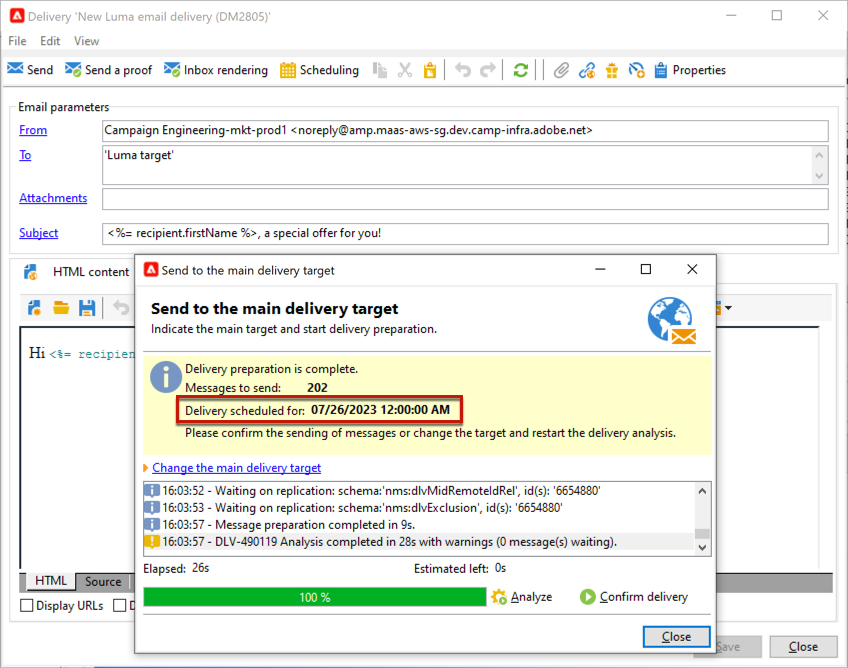848x668 pixels.
Task: Click the green Refresh icon
Action: click(520, 70)
